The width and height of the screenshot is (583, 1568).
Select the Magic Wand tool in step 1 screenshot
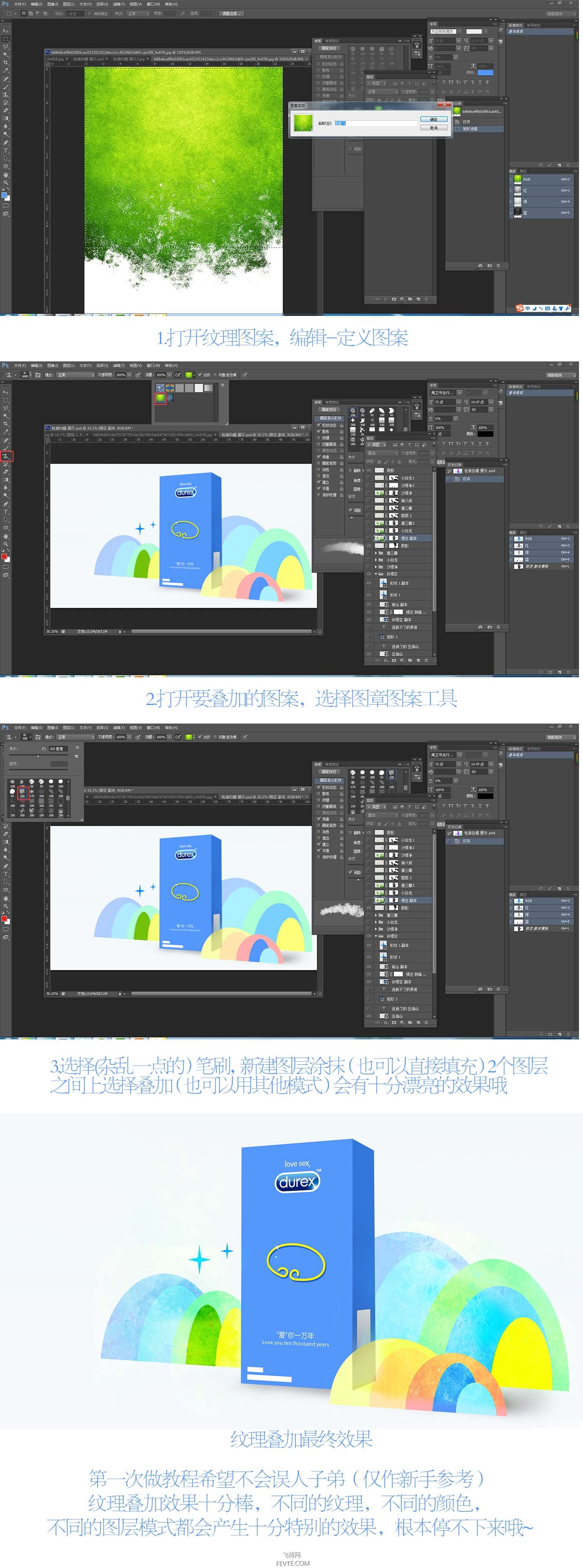point(6,55)
